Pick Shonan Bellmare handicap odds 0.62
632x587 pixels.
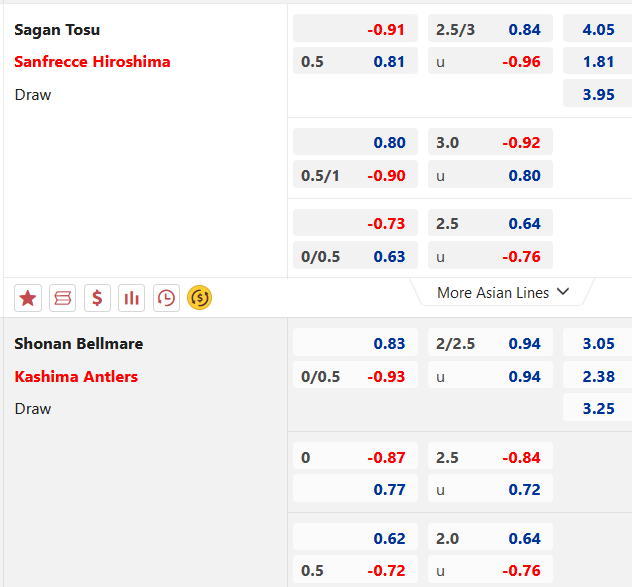355,537
